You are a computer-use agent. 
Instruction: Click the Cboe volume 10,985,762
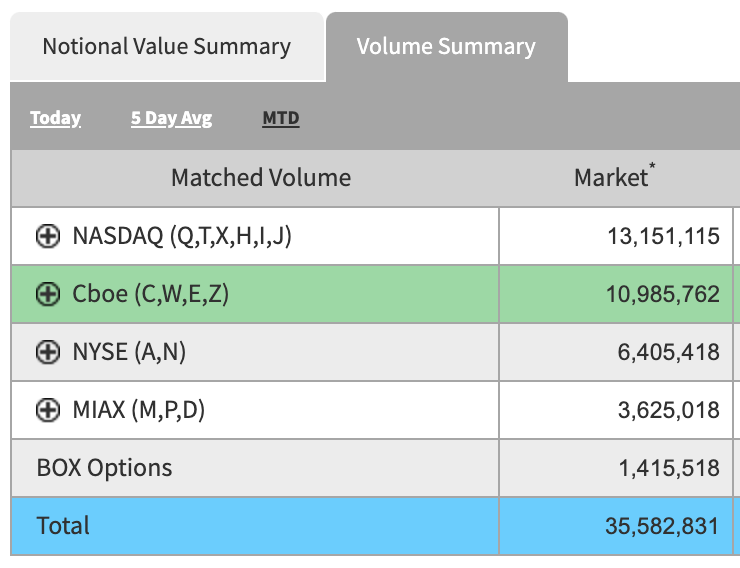[x=663, y=294]
